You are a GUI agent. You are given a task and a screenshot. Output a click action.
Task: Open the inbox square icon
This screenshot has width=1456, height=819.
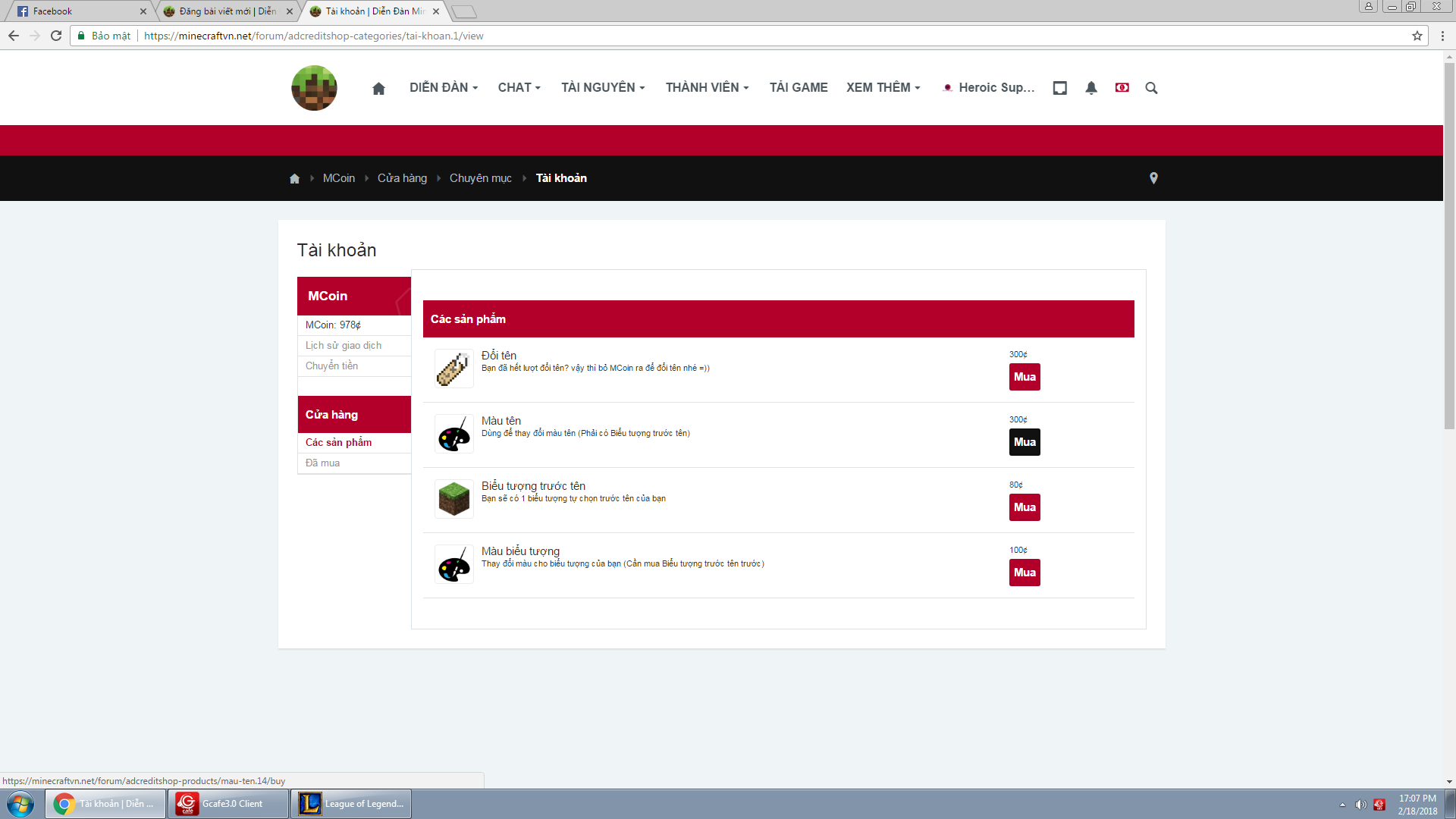click(x=1060, y=88)
